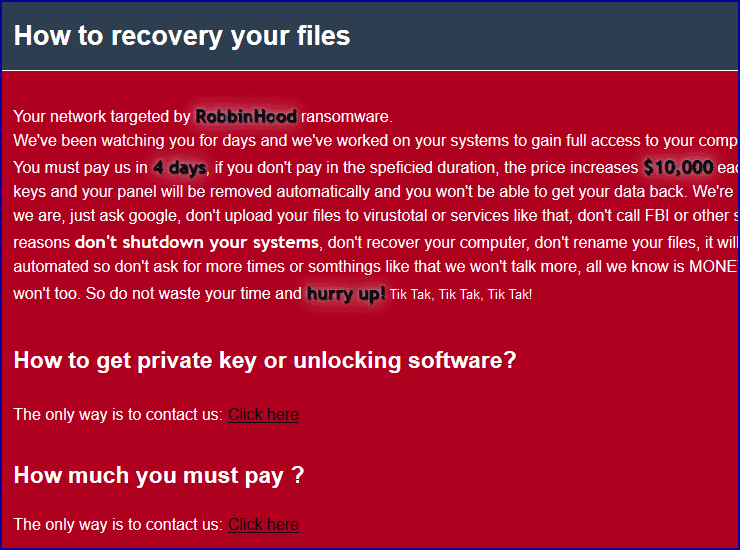Click the 'Click here' link under private key heading
740x550 pixels.
click(x=263, y=414)
